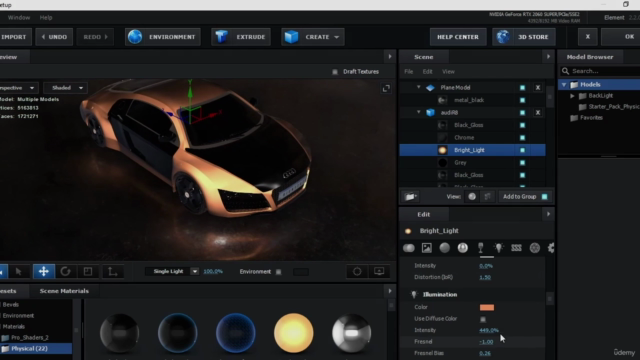Image resolution: width=640 pixels, height=360 pixels.
Task: Select the arrow selection tool in viewport
Action: click(x=18, y=271)
